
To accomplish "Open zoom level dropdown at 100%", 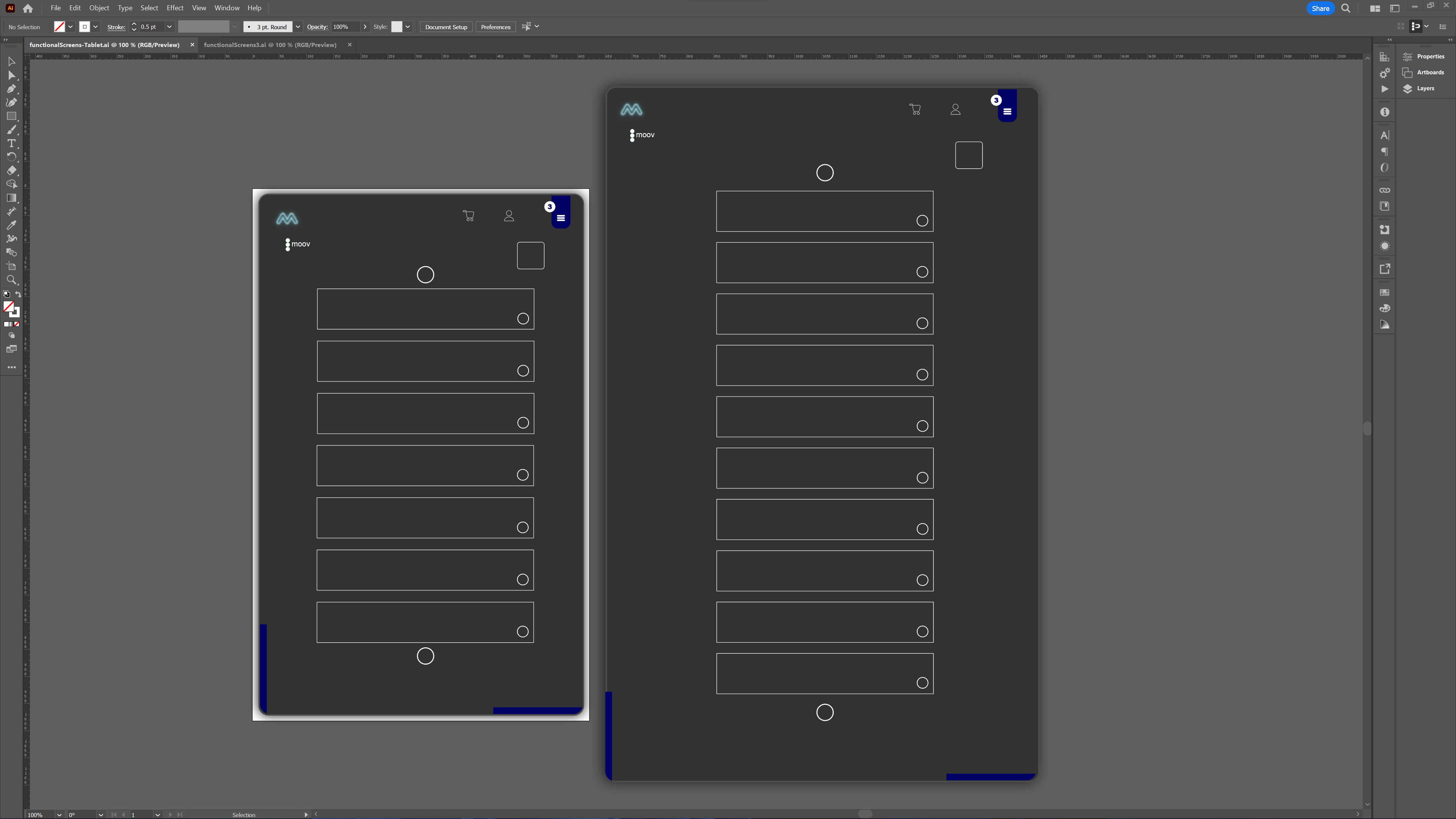I will (x=59, y=814).
